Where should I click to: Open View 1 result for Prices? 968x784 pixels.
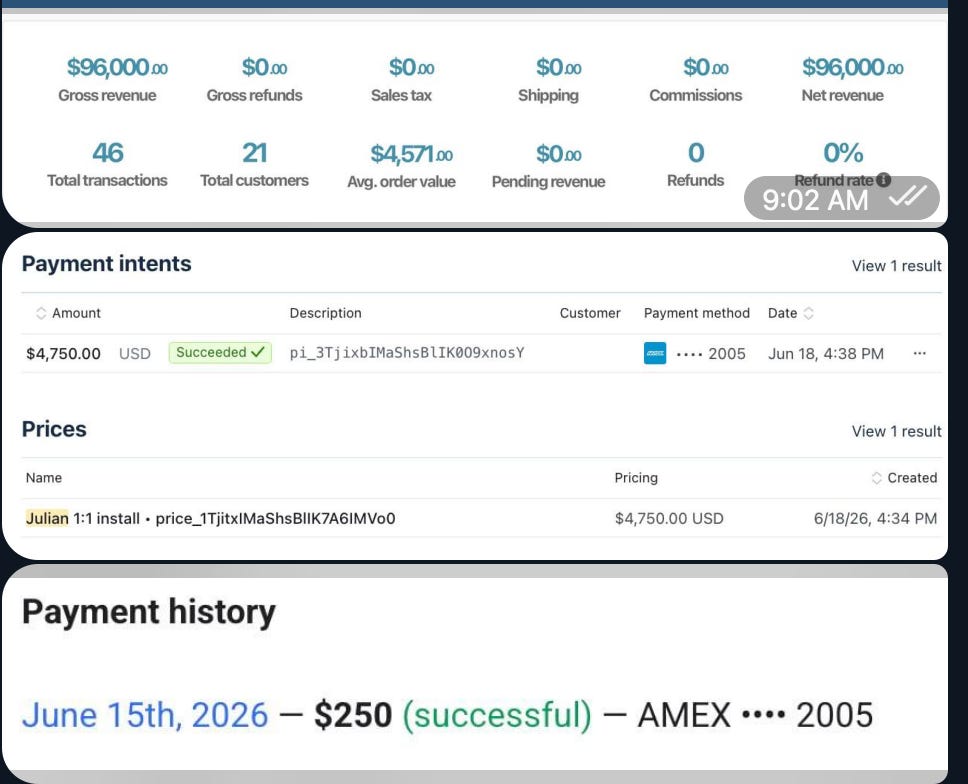(x=896, y=432)
